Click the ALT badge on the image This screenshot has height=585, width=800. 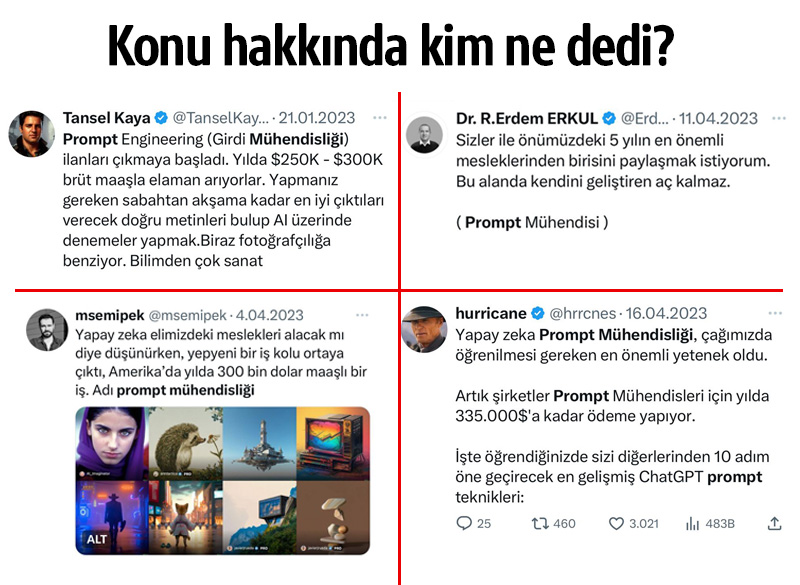pos(96,539)
